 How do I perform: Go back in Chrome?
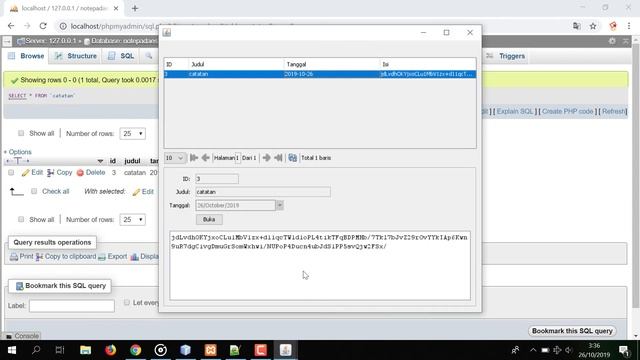pyautogui.click(x=11, y=26)
